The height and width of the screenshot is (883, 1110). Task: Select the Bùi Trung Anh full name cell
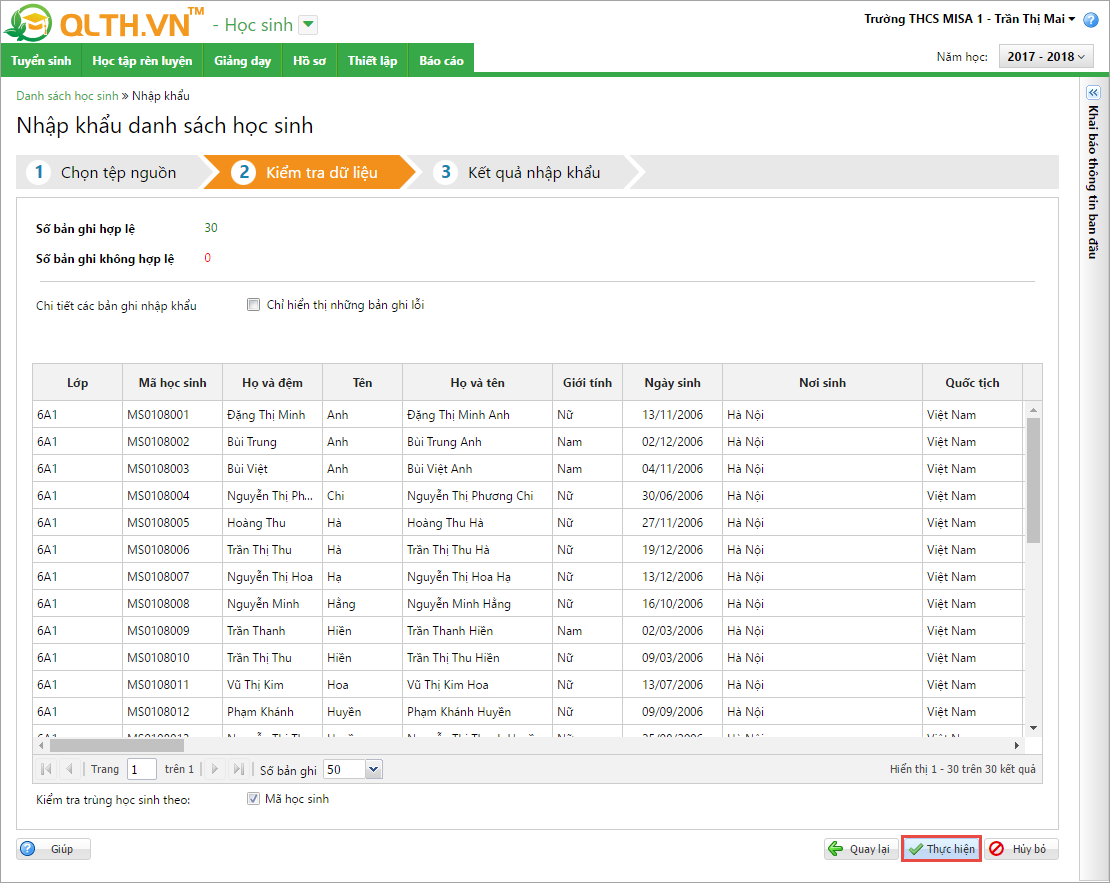click(477, 442)
